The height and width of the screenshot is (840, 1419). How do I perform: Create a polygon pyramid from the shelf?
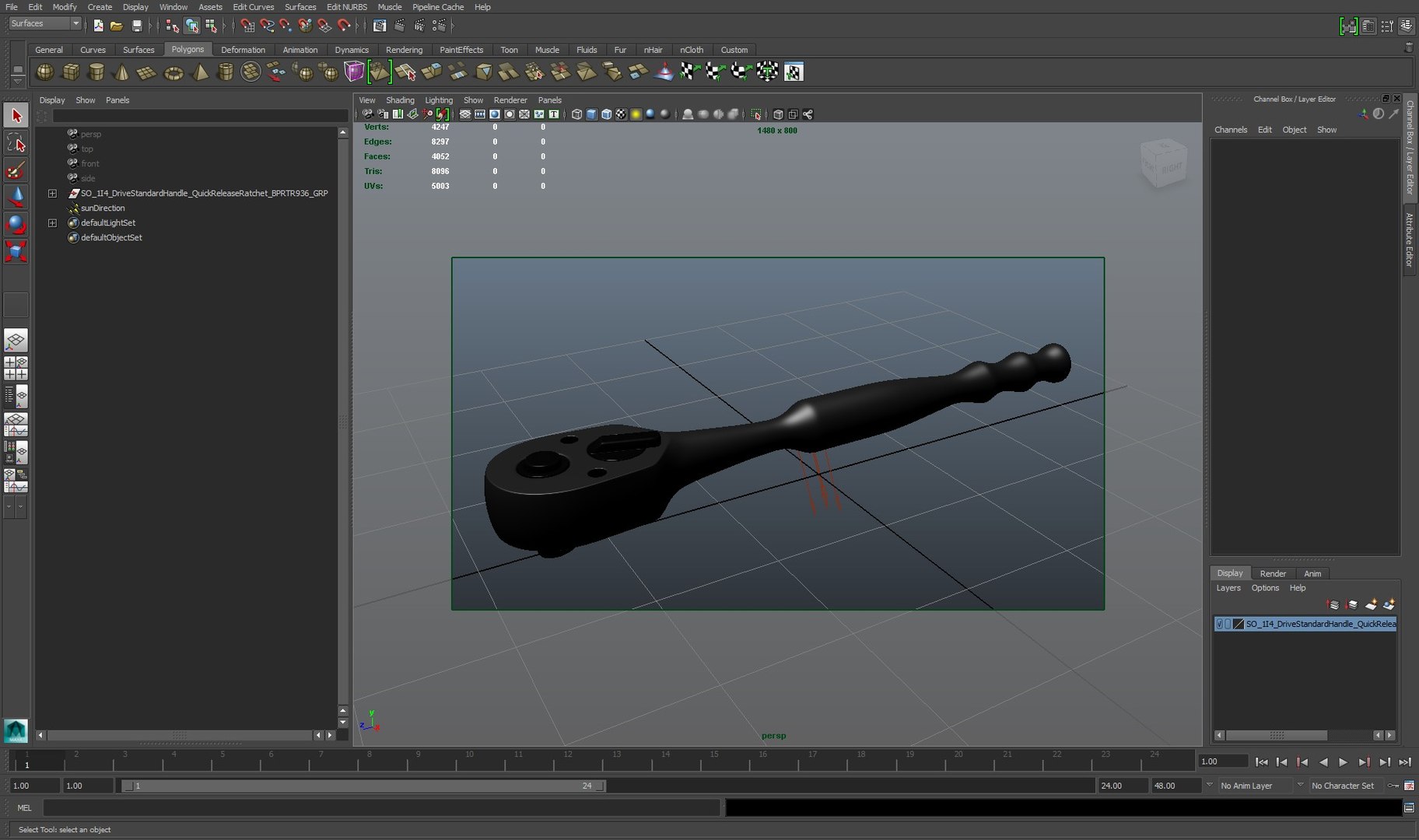[200, 72]
